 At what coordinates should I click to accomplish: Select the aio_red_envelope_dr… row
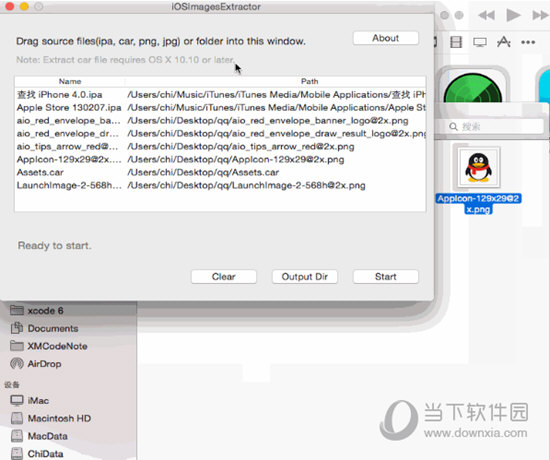[x=220, y=134]
